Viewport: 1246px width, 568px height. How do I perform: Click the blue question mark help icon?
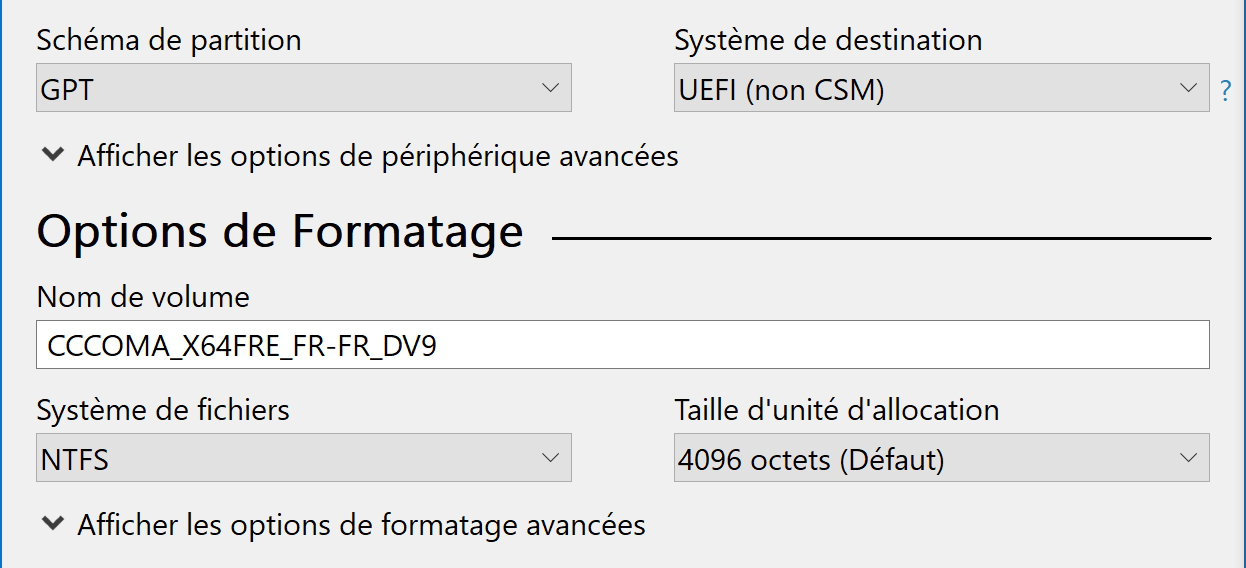point(1225,92)
